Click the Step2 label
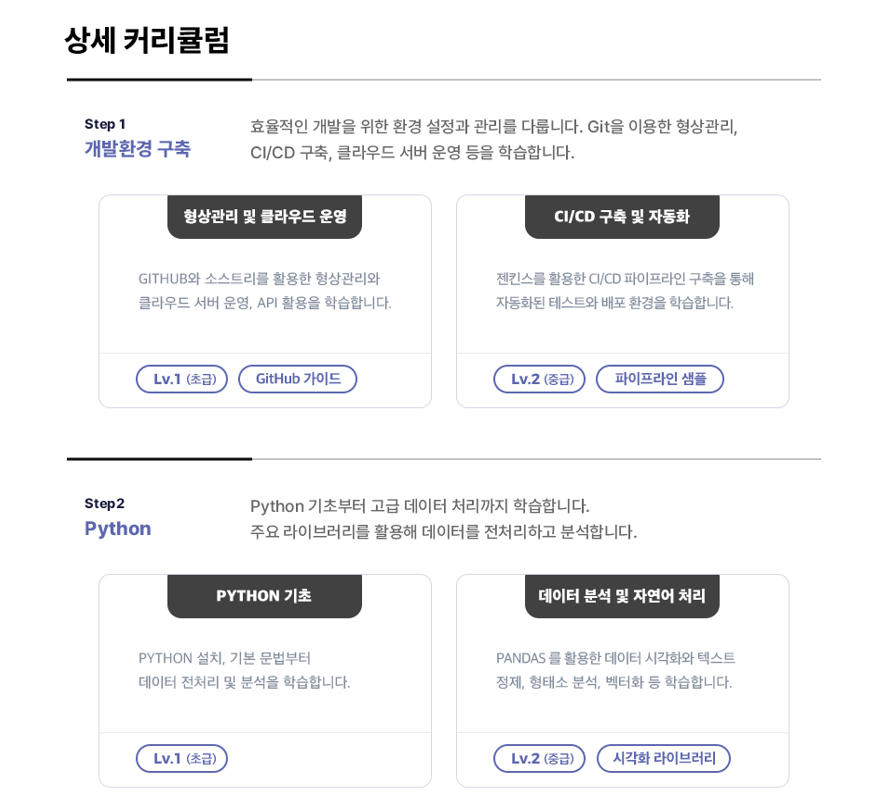Screen dimensions: 880x804 [105, 503]
